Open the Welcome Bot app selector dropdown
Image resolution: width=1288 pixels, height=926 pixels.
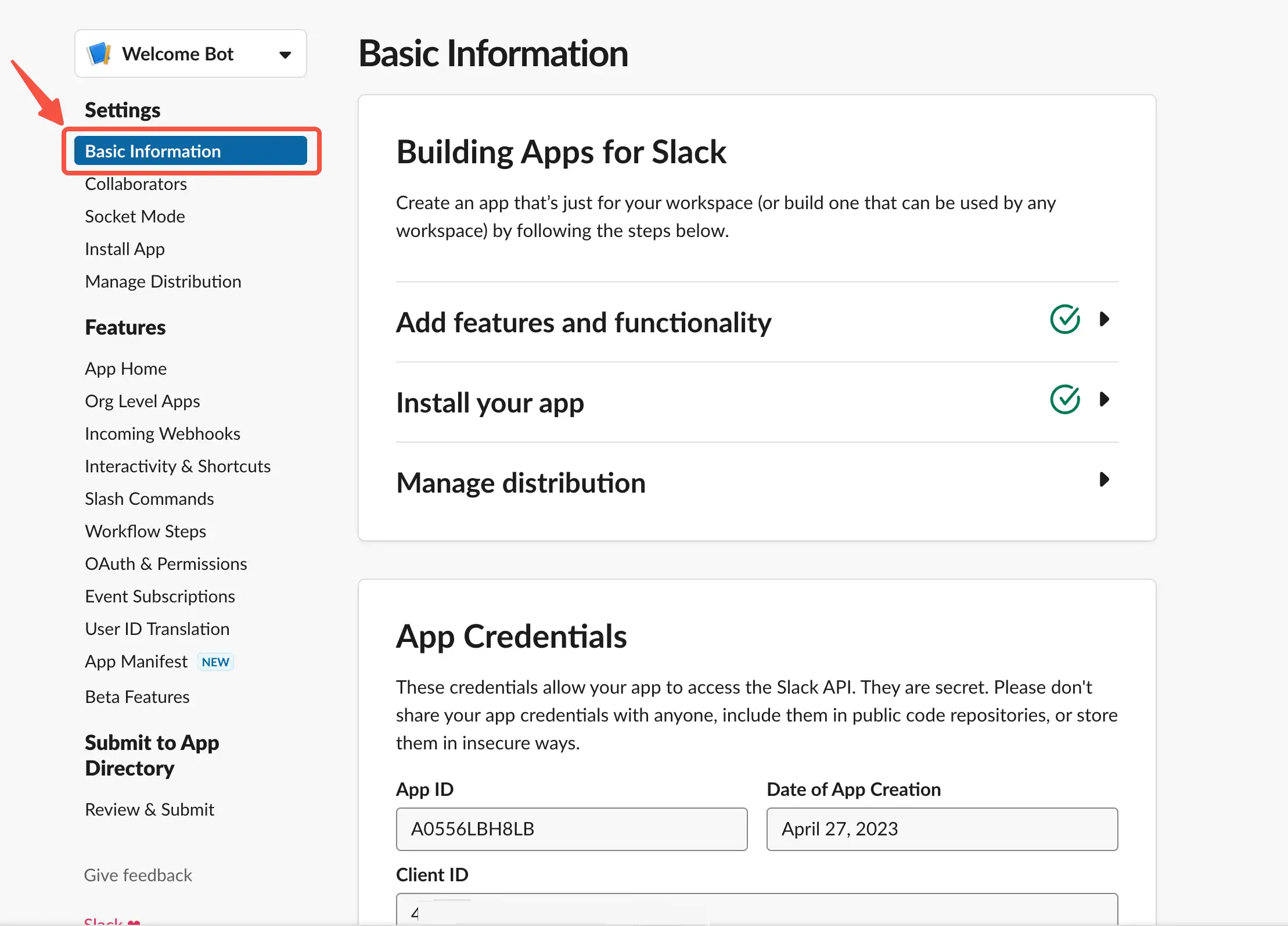[x=190, y=53]
